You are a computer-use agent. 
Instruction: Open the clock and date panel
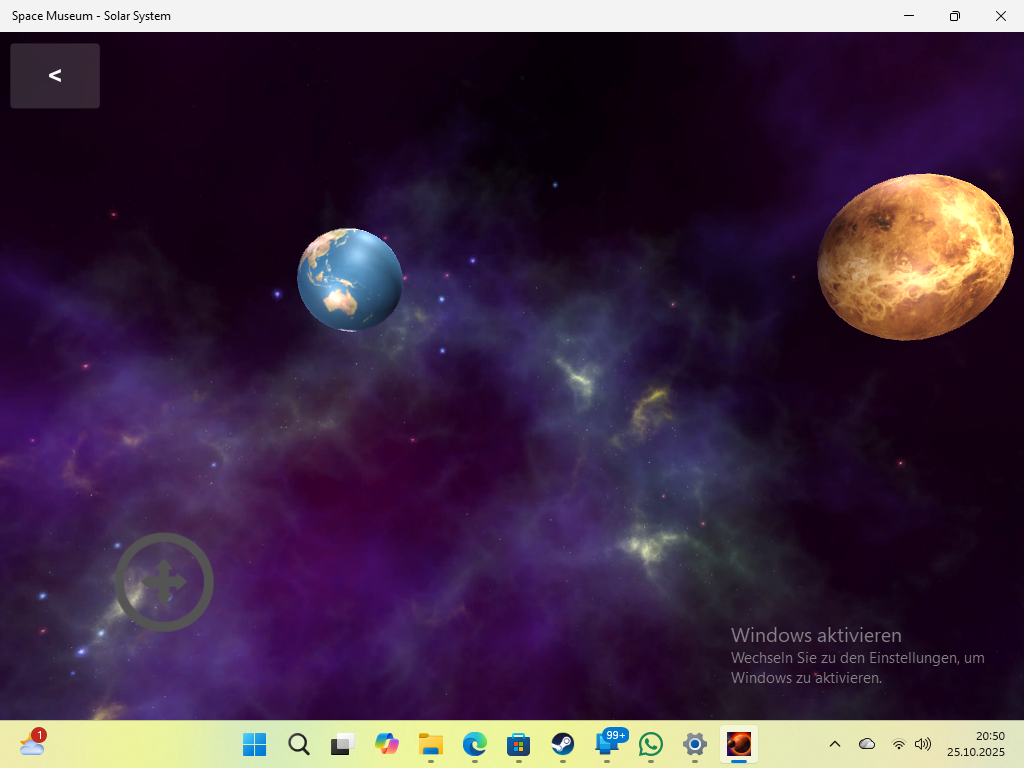coord(975,744)
